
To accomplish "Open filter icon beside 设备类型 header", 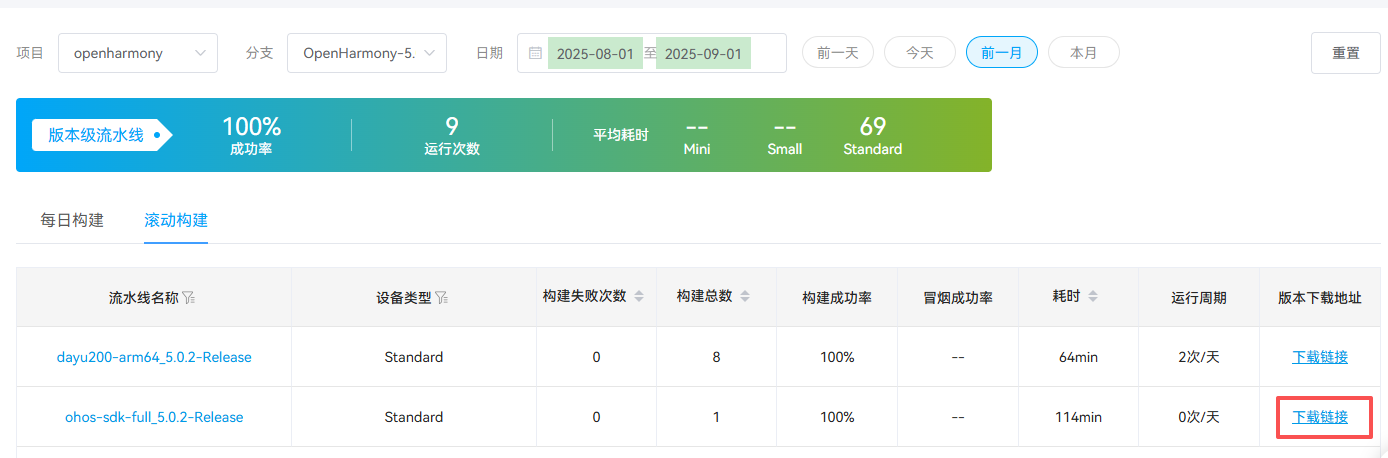I will point(442,297).
